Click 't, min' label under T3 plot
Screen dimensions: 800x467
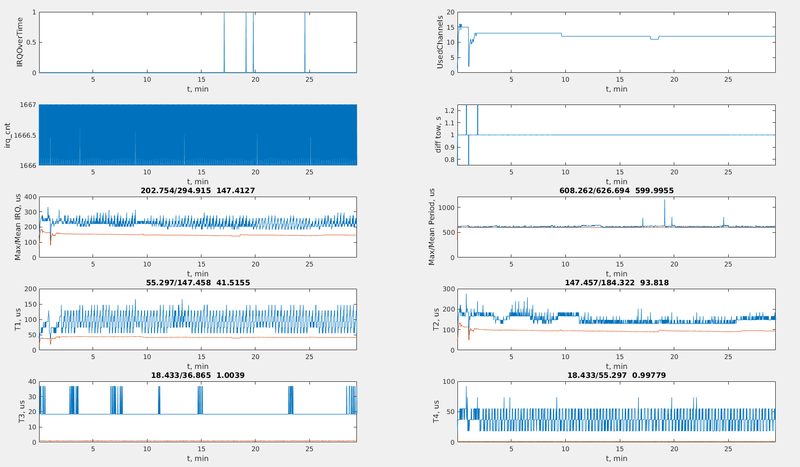[197, 458]
